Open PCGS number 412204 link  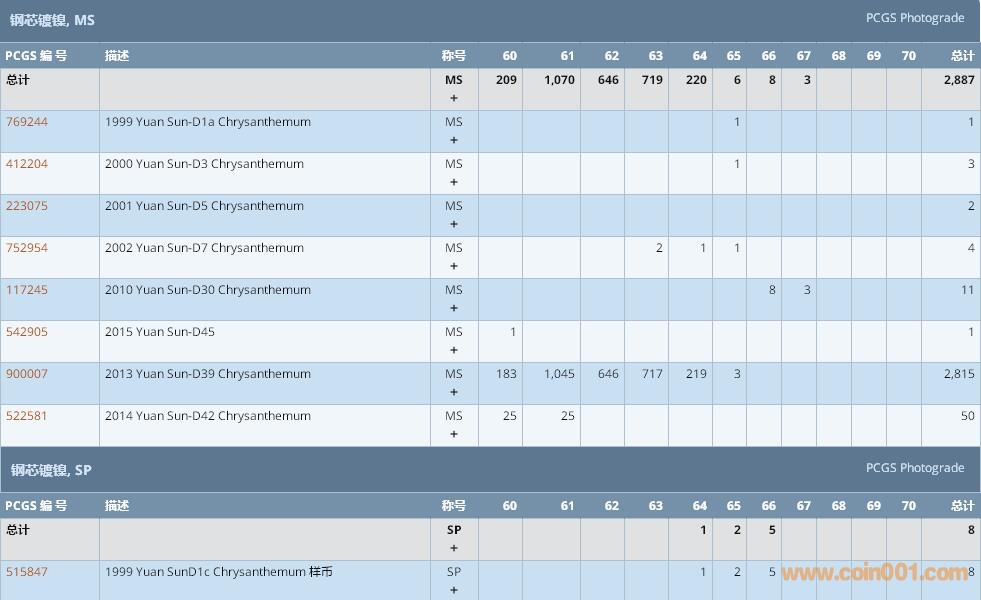tap(27, 164)
